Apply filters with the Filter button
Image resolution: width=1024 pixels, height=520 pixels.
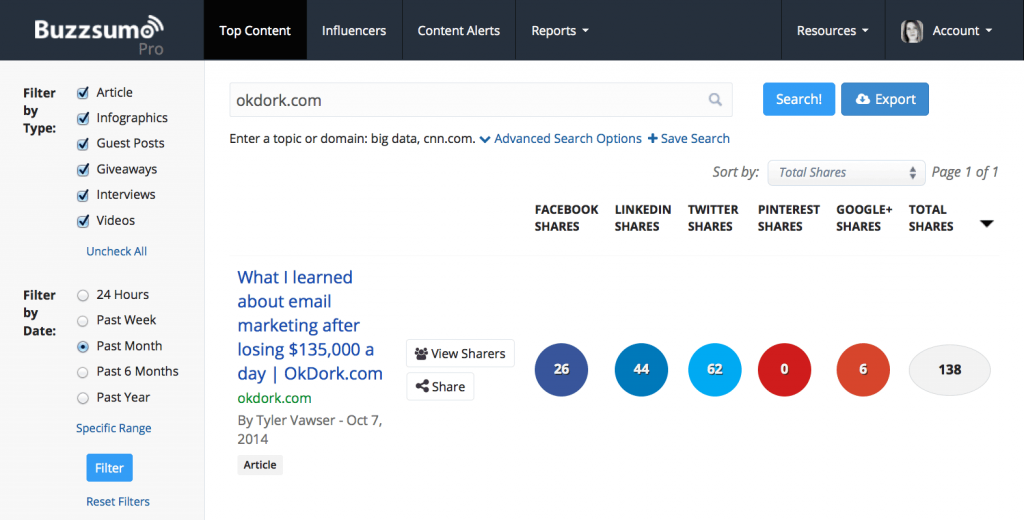click(x=109, y=468)
